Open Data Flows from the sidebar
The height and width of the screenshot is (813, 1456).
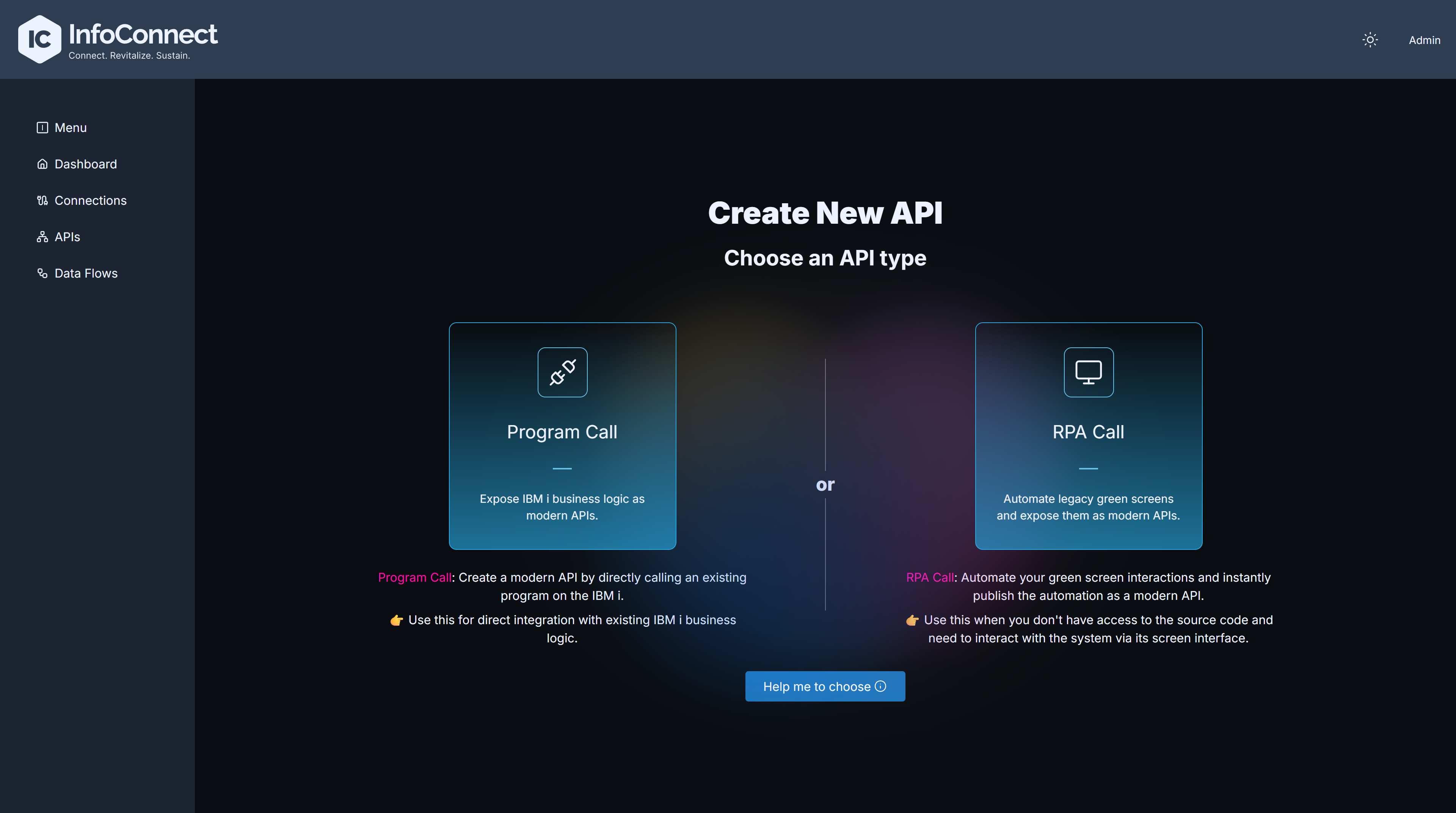pos(86,273)
